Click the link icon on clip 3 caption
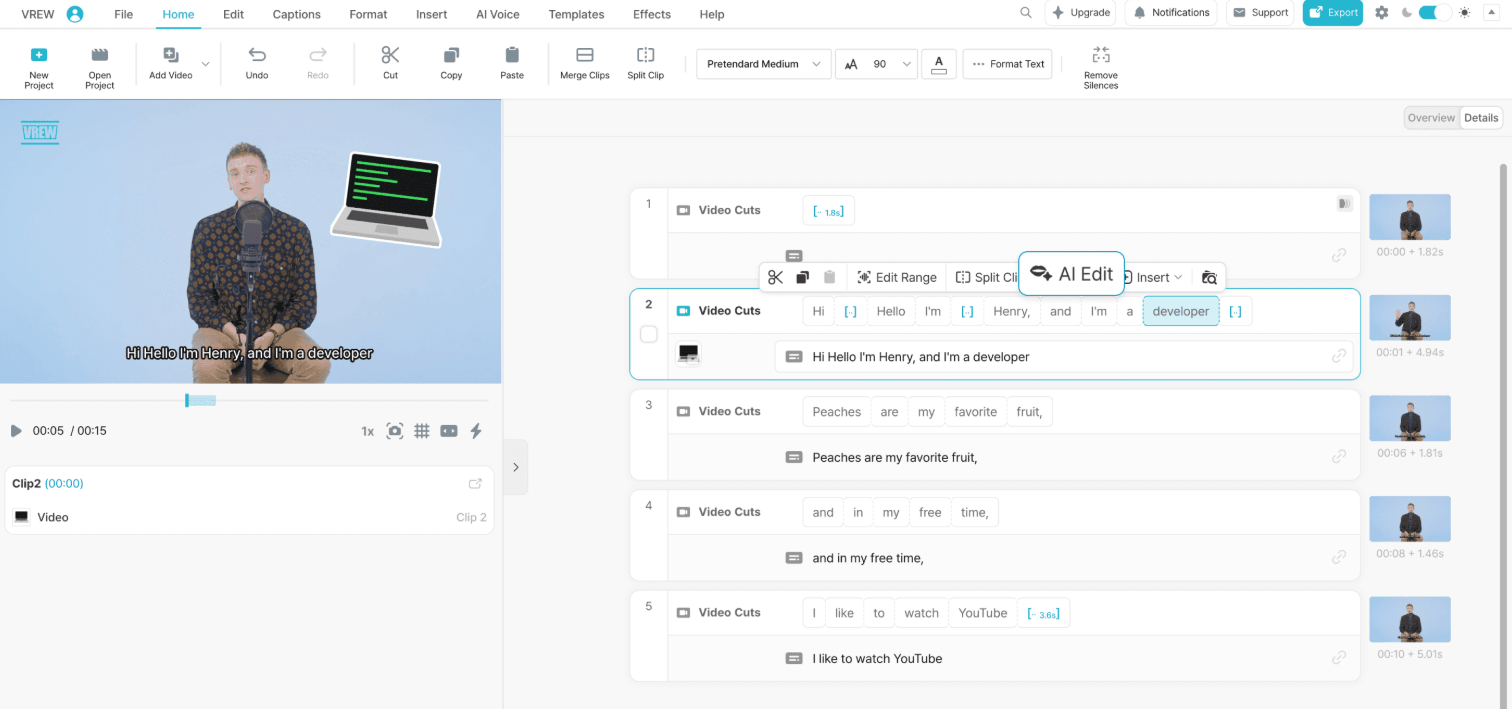Image resolution: width=1512 pixels, height=709 pixels. 1339,456
